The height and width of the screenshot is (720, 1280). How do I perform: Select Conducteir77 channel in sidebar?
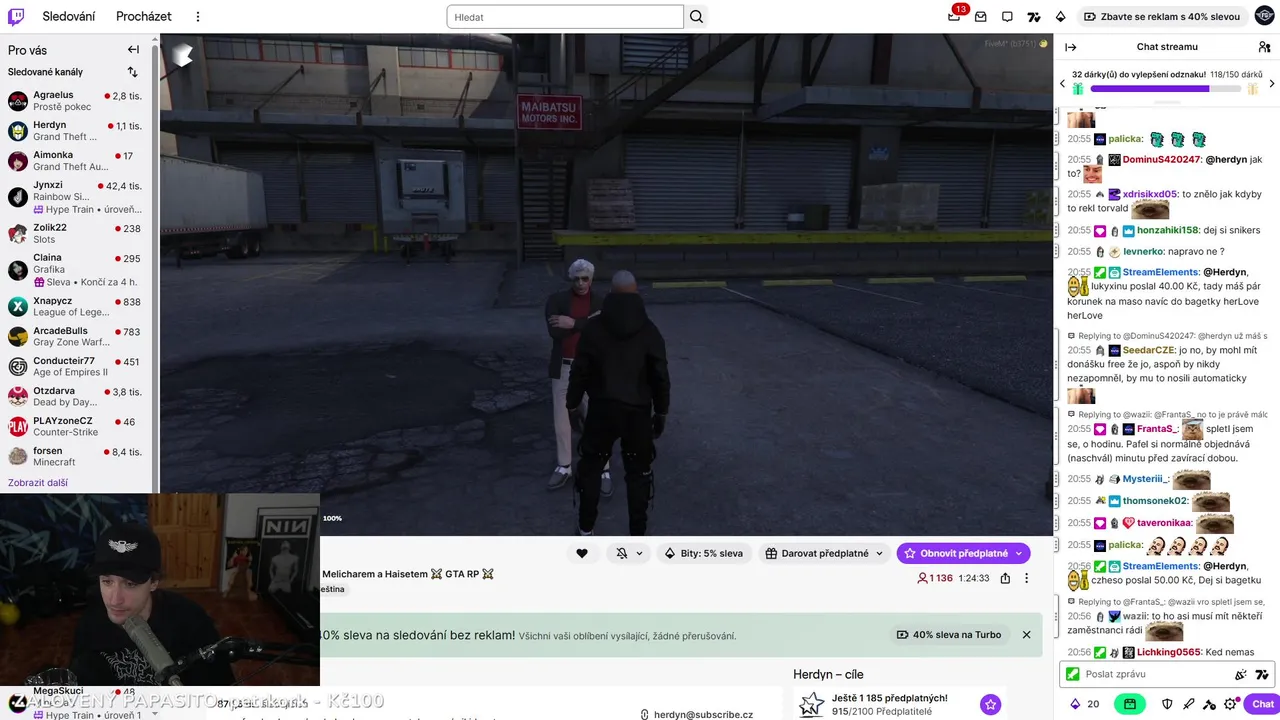(75, 367)
